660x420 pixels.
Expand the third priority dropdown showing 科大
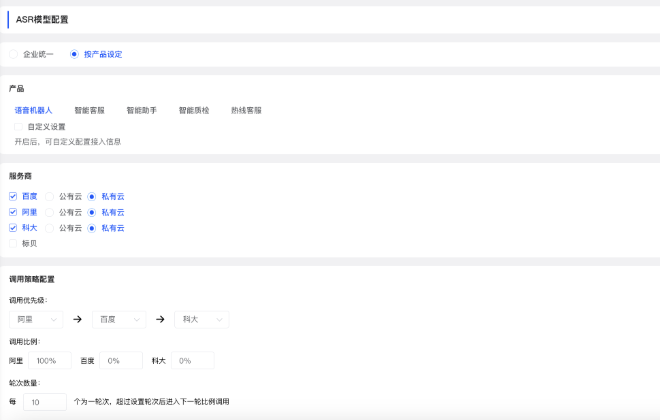(201, 319)
